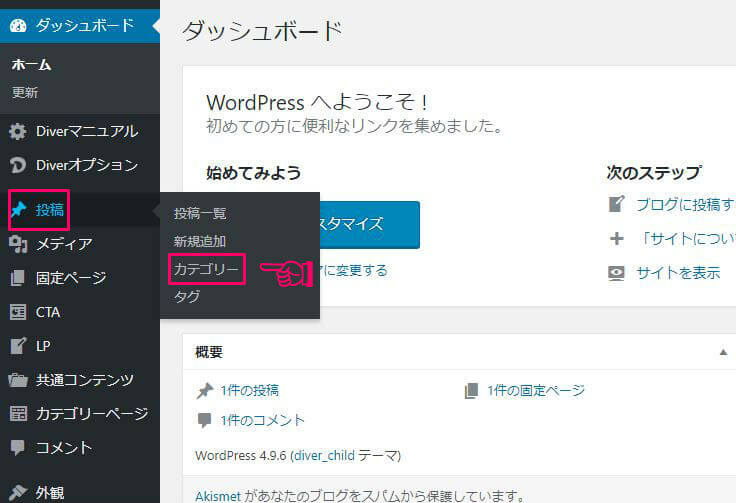Open the メディア menu item
Viewport: 736px width, 503px height.
(80, 244)
